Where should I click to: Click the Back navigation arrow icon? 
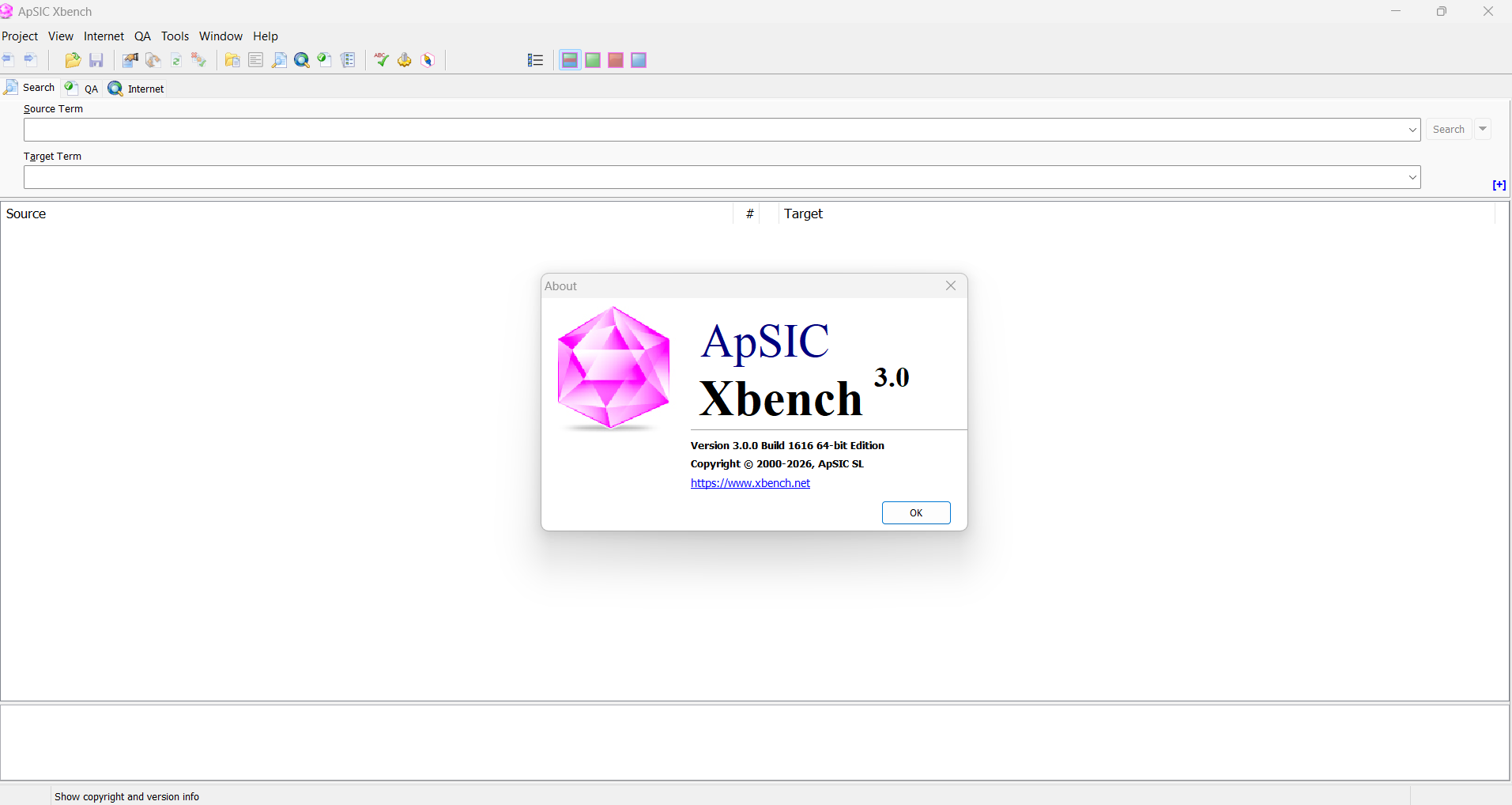(8, 60)
